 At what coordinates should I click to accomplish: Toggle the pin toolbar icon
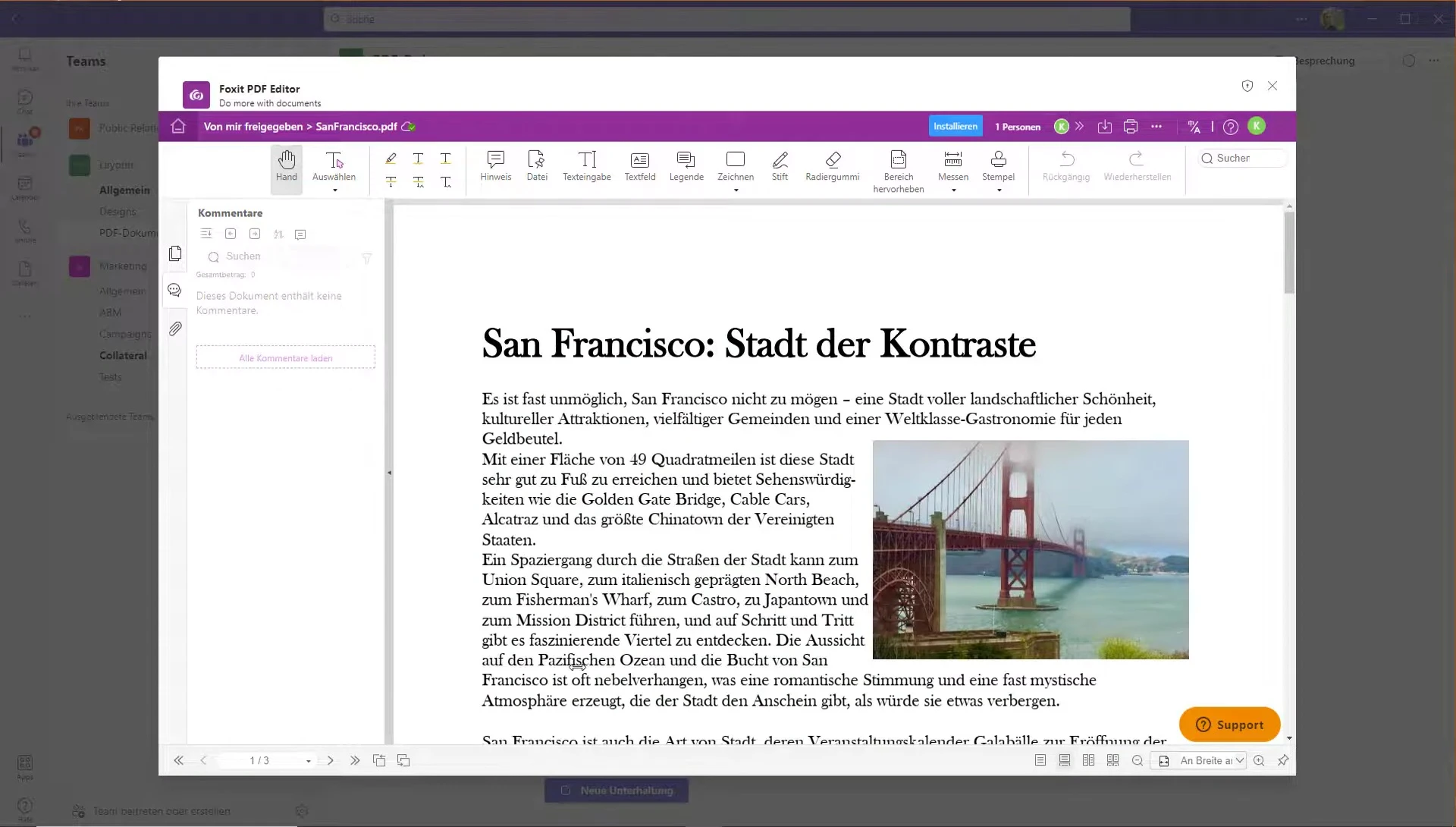click(1283, 760)
